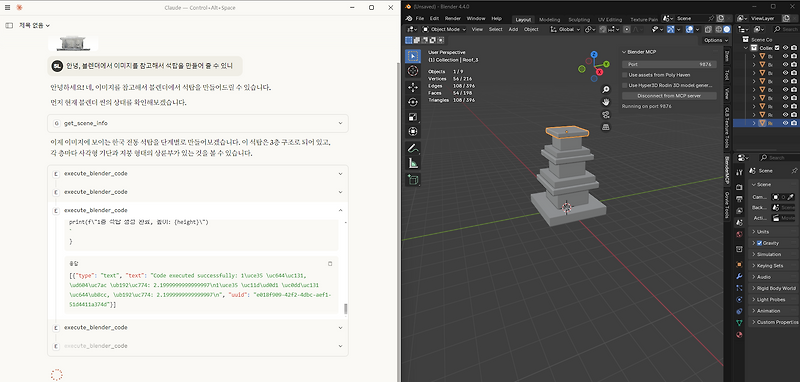Image resolution: width=800 pixels, height=382 pixels.
Task: Open the viewport Select menu
Action: coord(495,30)
